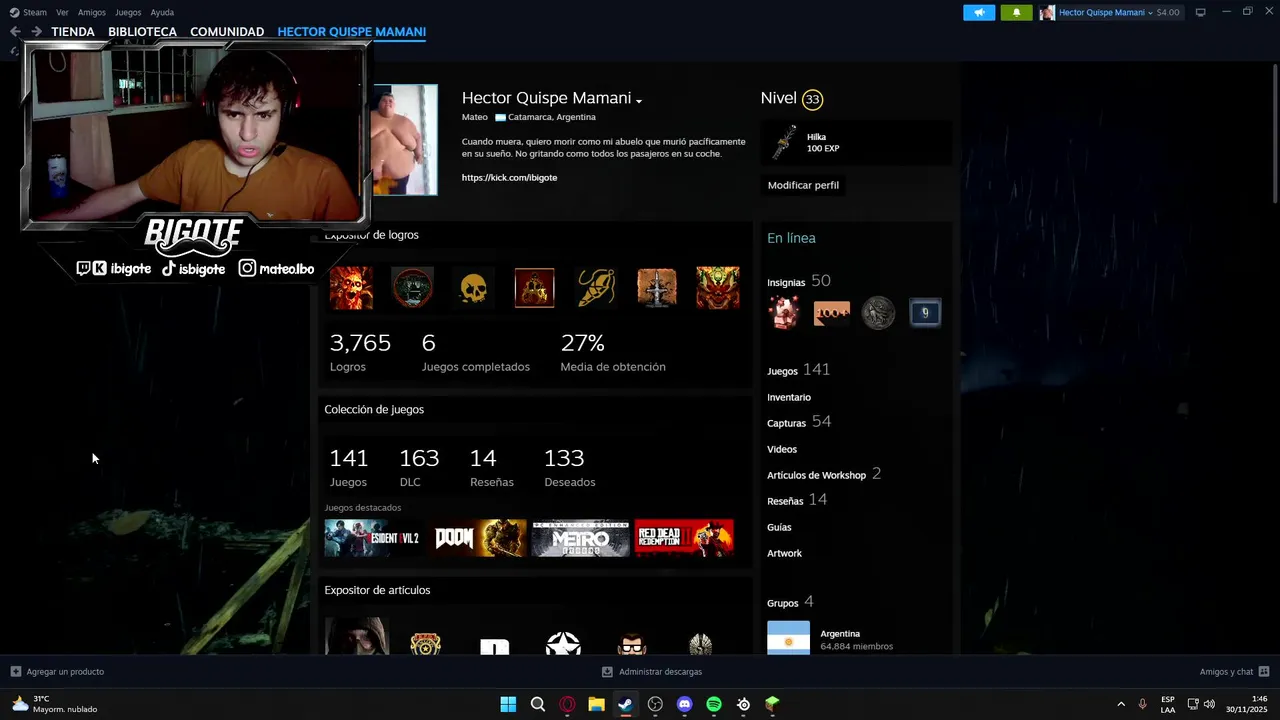Open the Metro Exodus game banner
This screenshot has height=720, width=1280.
click(580, 538)
